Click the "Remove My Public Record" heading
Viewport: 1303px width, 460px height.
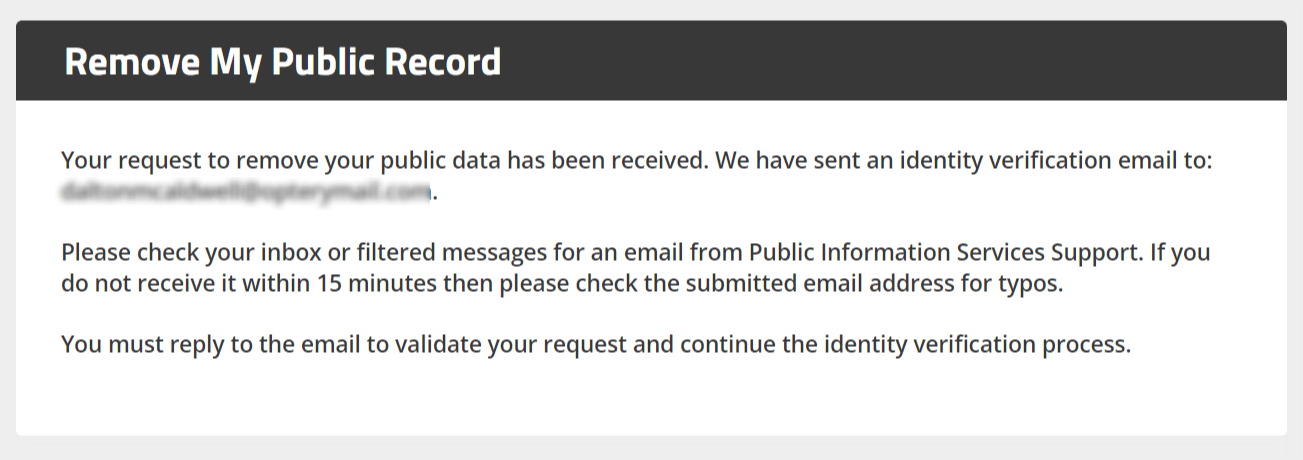pos(282,62)
